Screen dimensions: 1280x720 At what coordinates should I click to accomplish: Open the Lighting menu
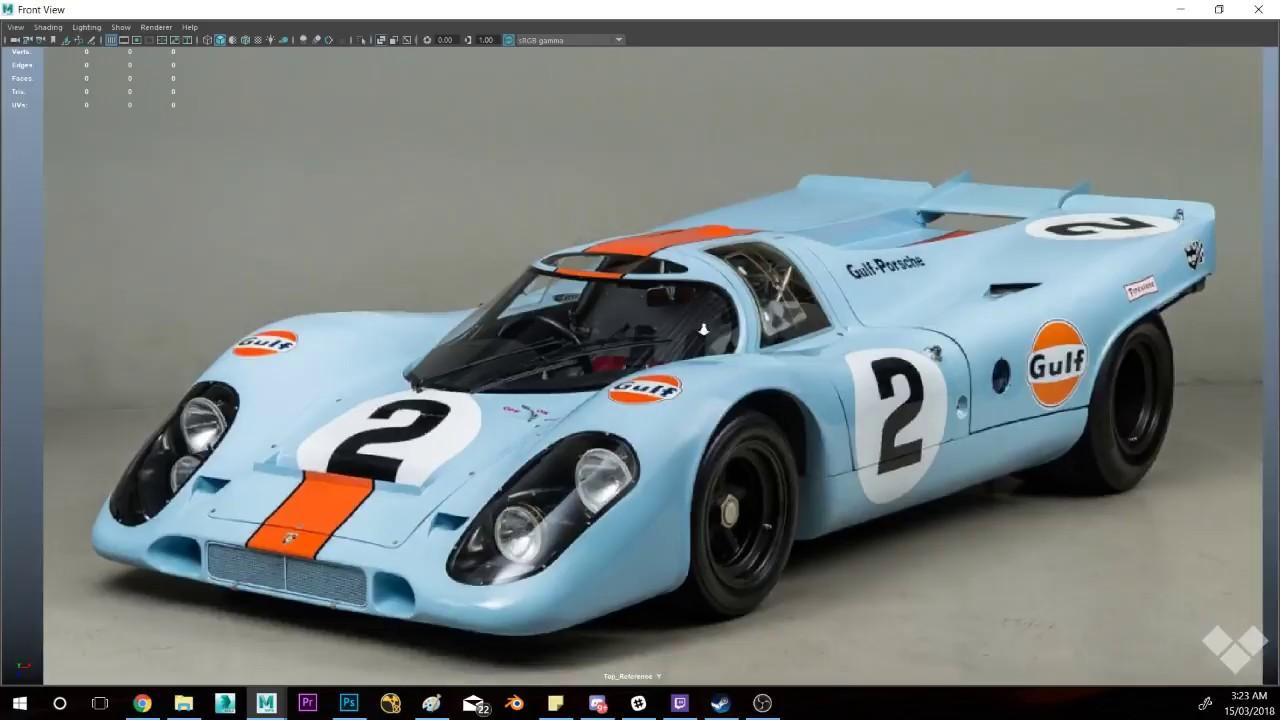pyautogui.click(x=86, y=27)
